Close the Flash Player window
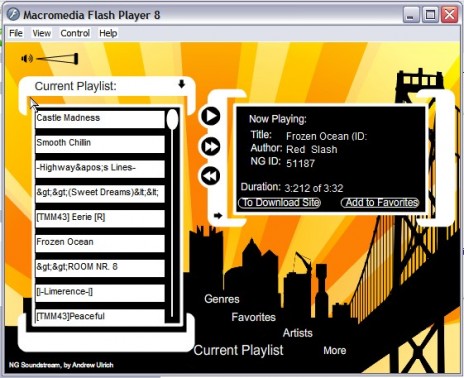The height and width of the screenshot is (378, 464). [x=450, y=15]
